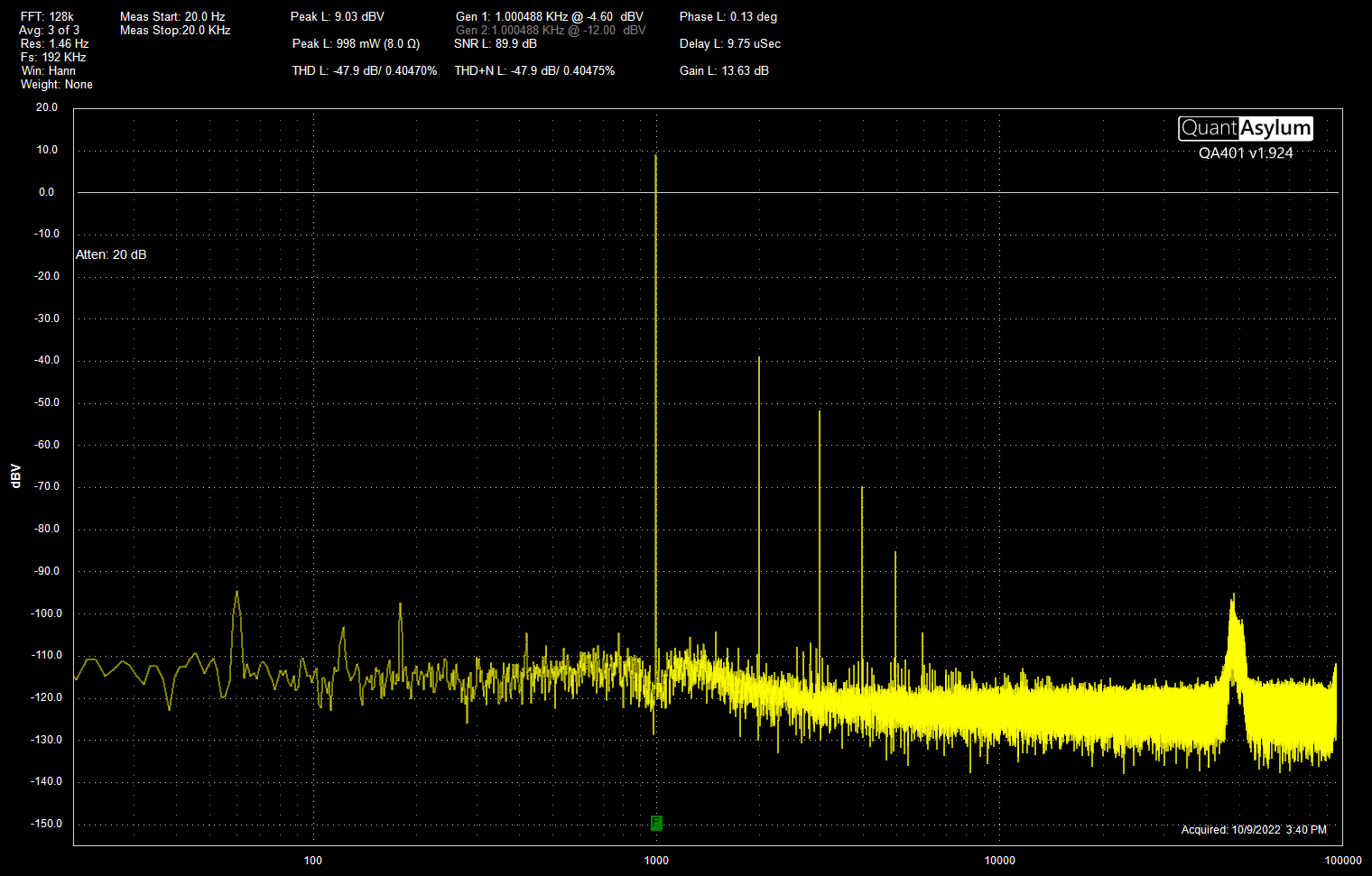Click the THD L measurement value
This screenshot has height=876, width=1372.
pos(365,71)
